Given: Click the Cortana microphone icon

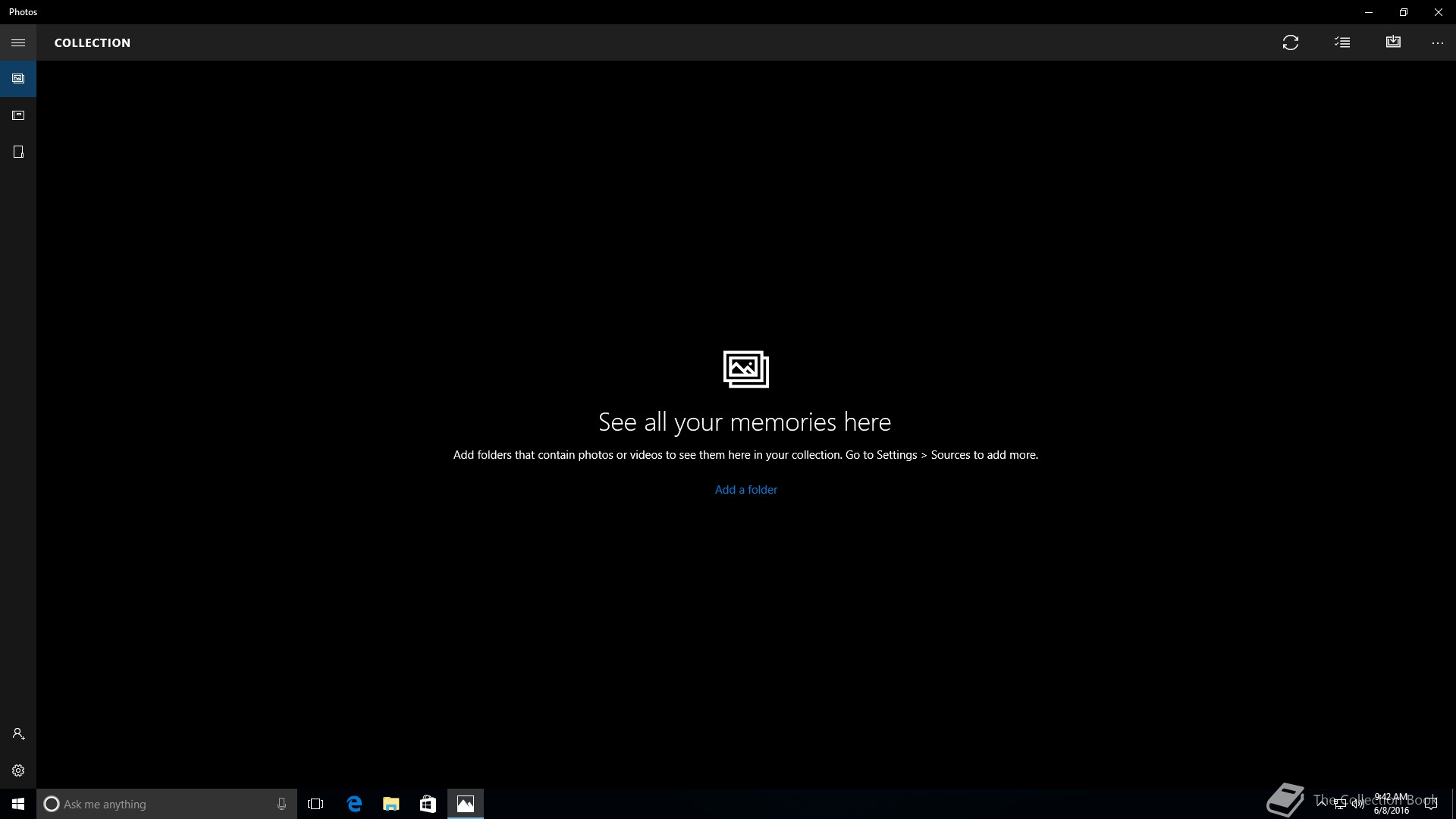Looking at the screenshot, I should (281, 804).
